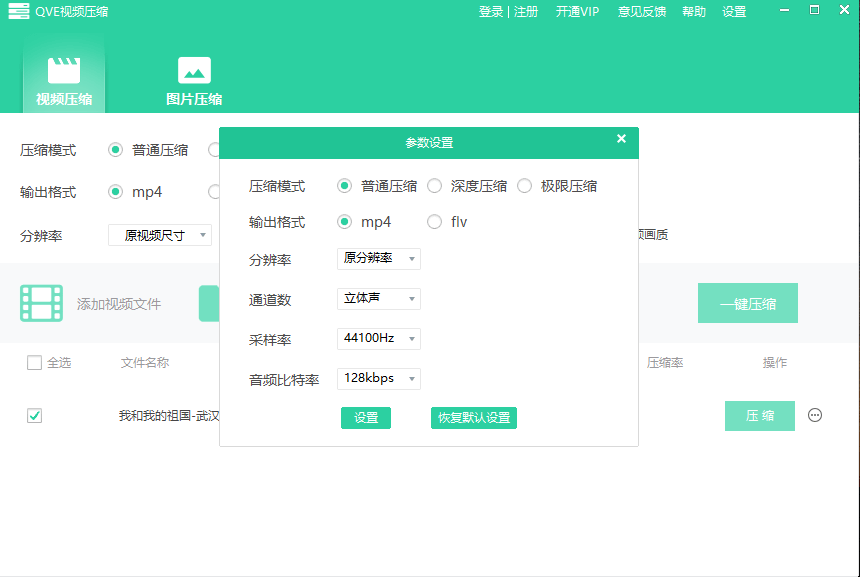Open the 44100Hz sample rate dropdown
Image resolution: width=860 pixels, height=577 pixels.
coord(378,338)
